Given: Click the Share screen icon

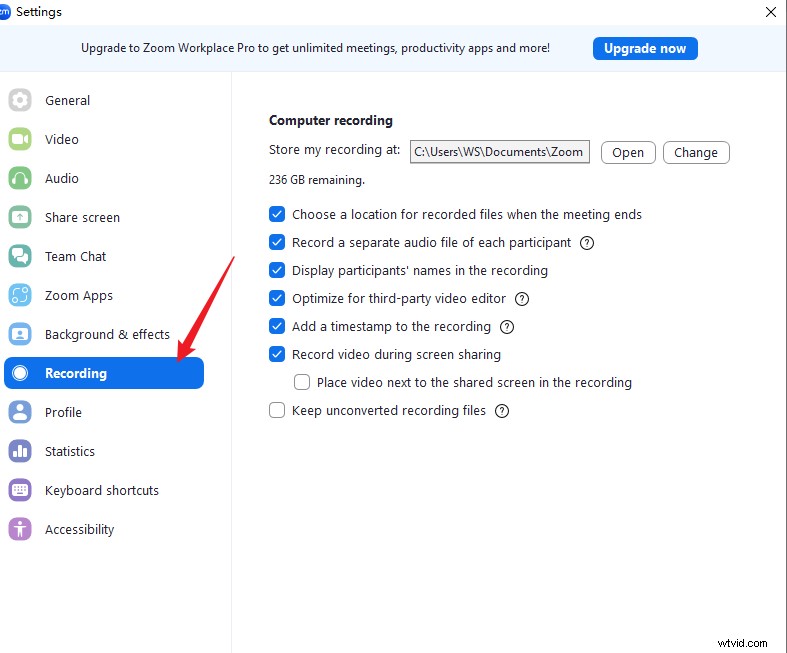Looking at the screenshot, I should click(20, 217).
